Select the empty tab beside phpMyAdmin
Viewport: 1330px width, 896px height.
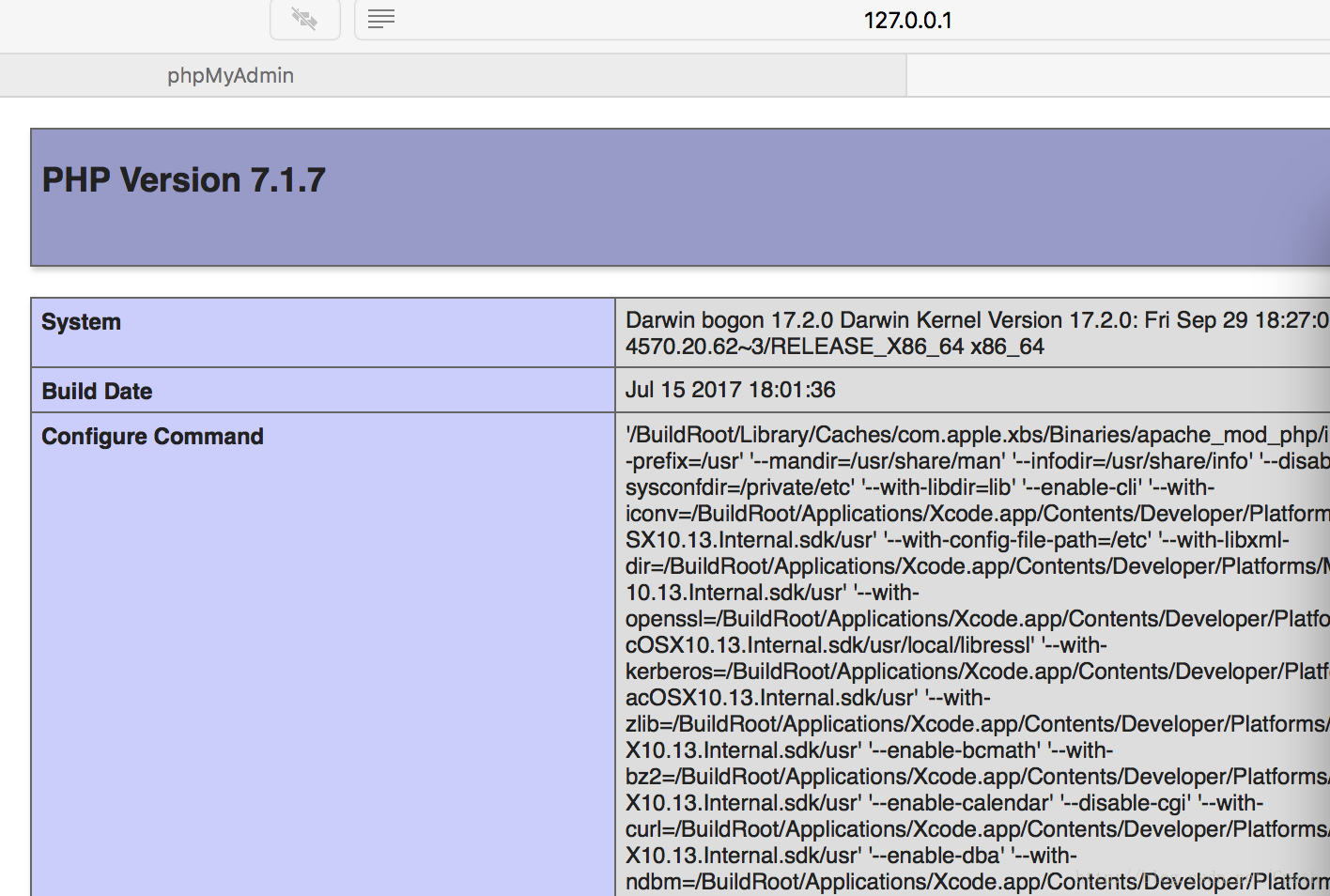click(x=1119, y=75)
